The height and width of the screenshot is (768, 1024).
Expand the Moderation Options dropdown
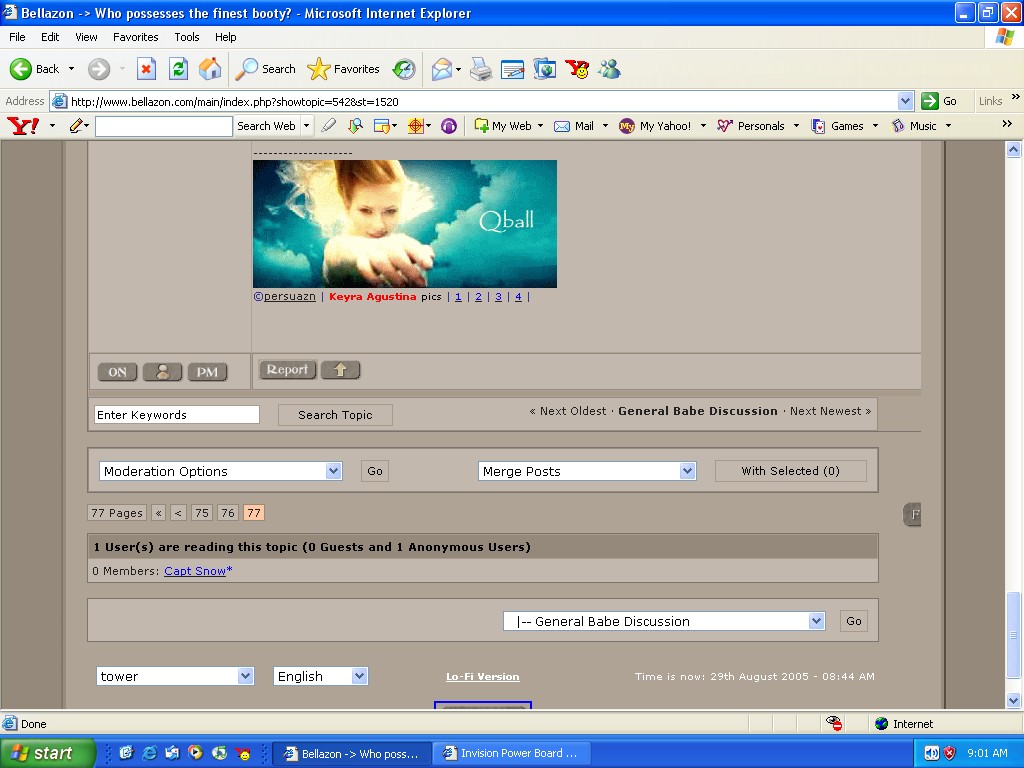(x=221, y=471)
